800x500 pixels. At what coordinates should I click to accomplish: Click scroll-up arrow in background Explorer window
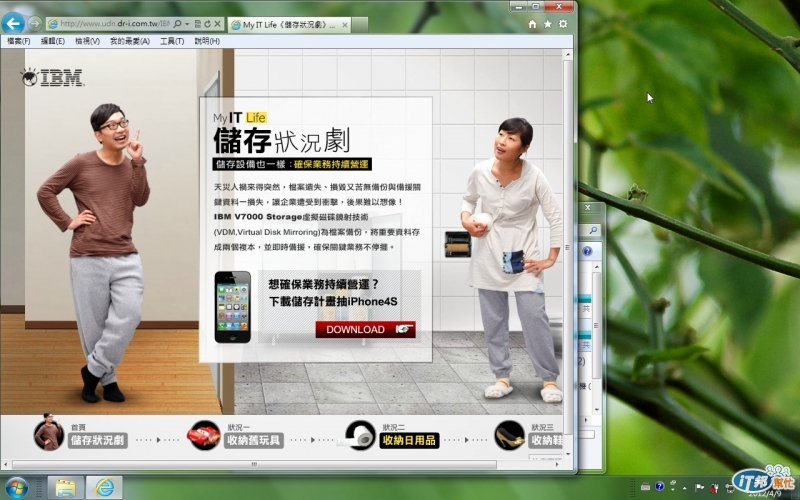[x=597, y=267]
